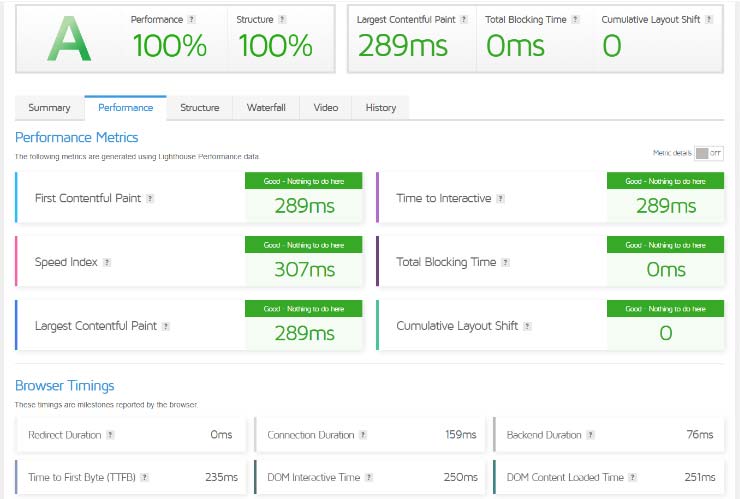Click the 100% Structure score value

[275, 46]
